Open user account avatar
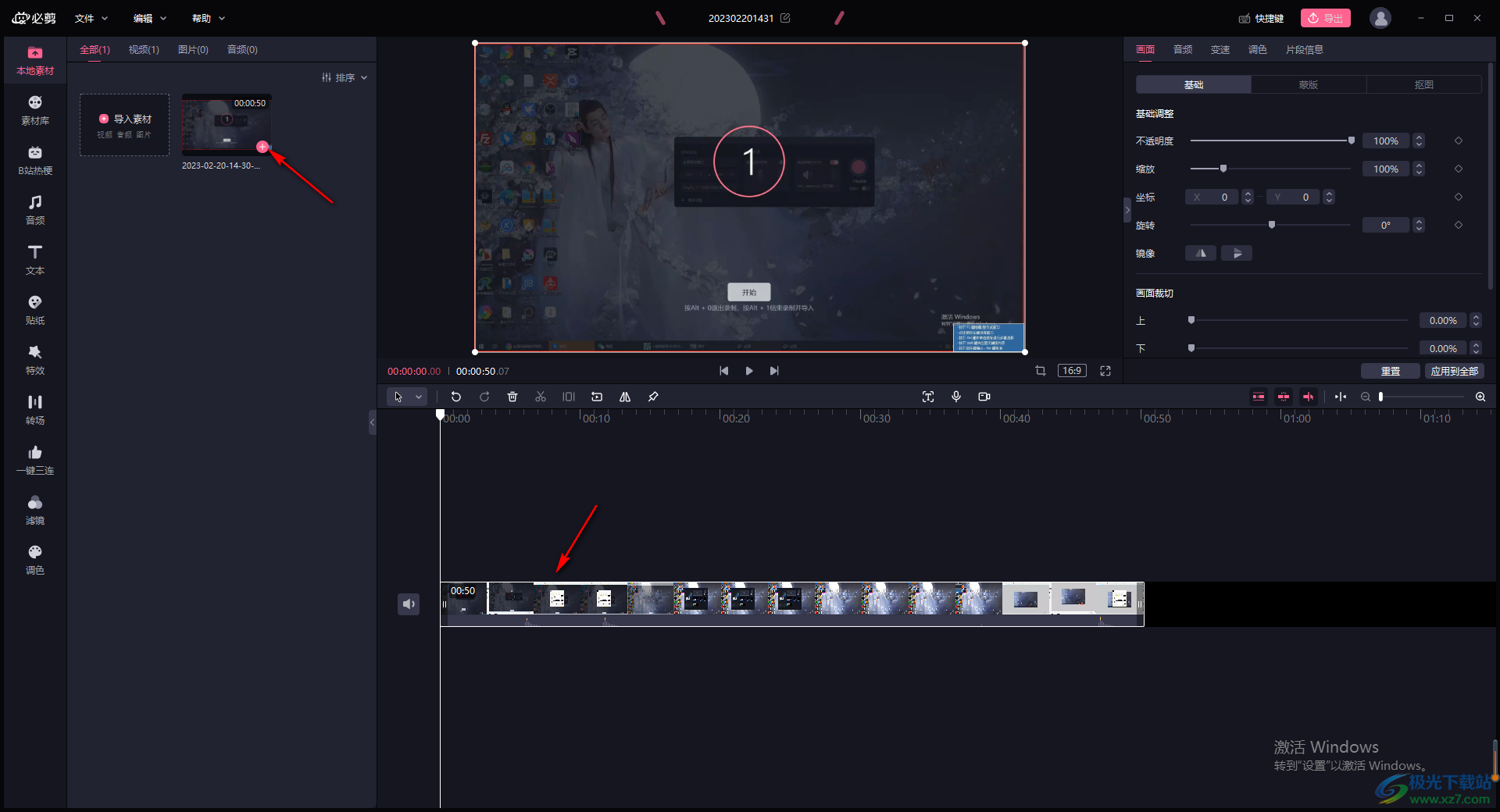1500x812 pixels. [1380, 18]
